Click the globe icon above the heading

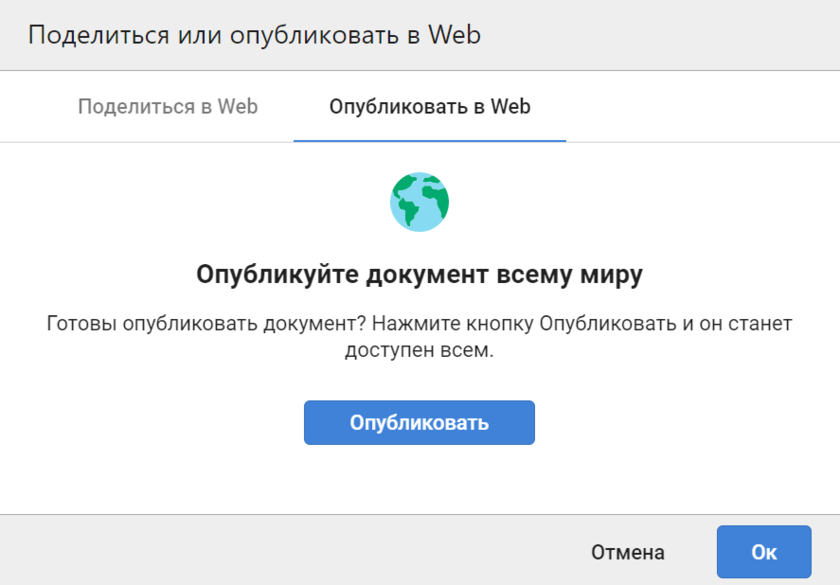coord(419,201)
